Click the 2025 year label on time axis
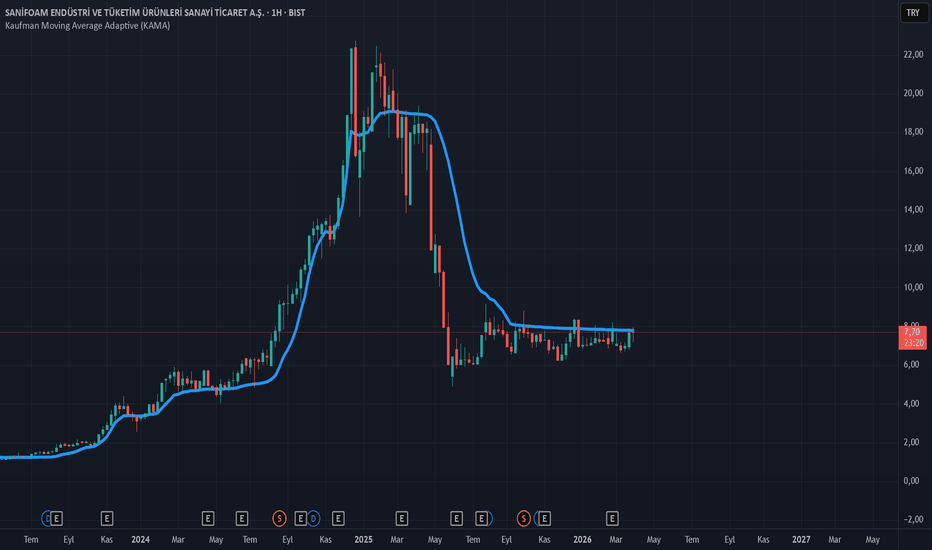The height and width of the screenshot is (550, 932). pyautogui.click(x=363, y=539)
